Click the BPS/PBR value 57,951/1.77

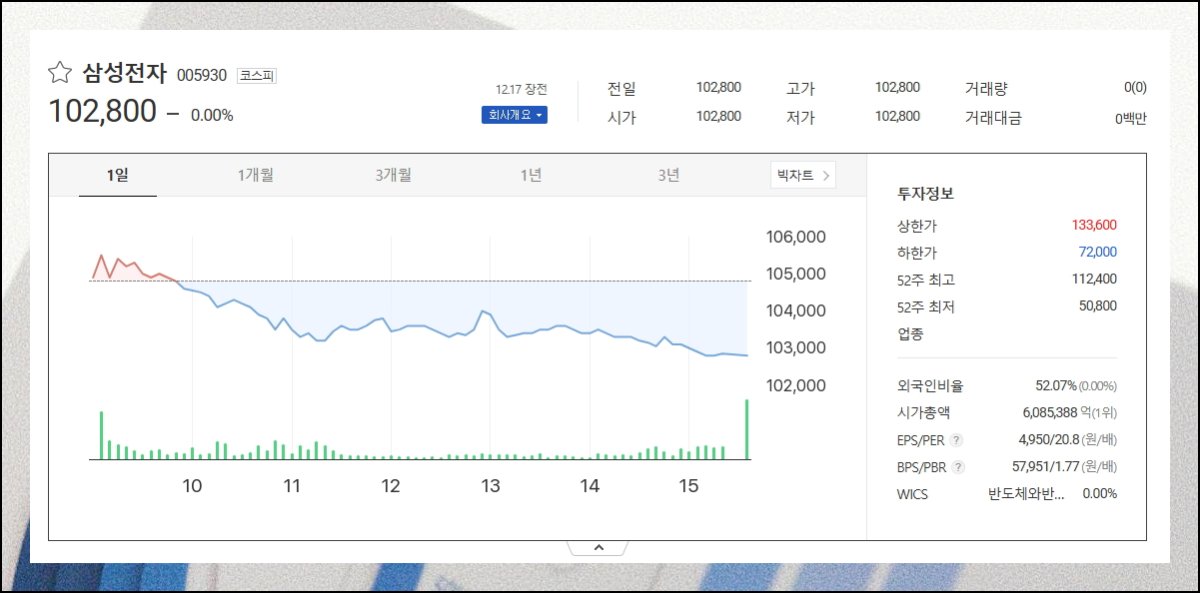[1047, 467]
